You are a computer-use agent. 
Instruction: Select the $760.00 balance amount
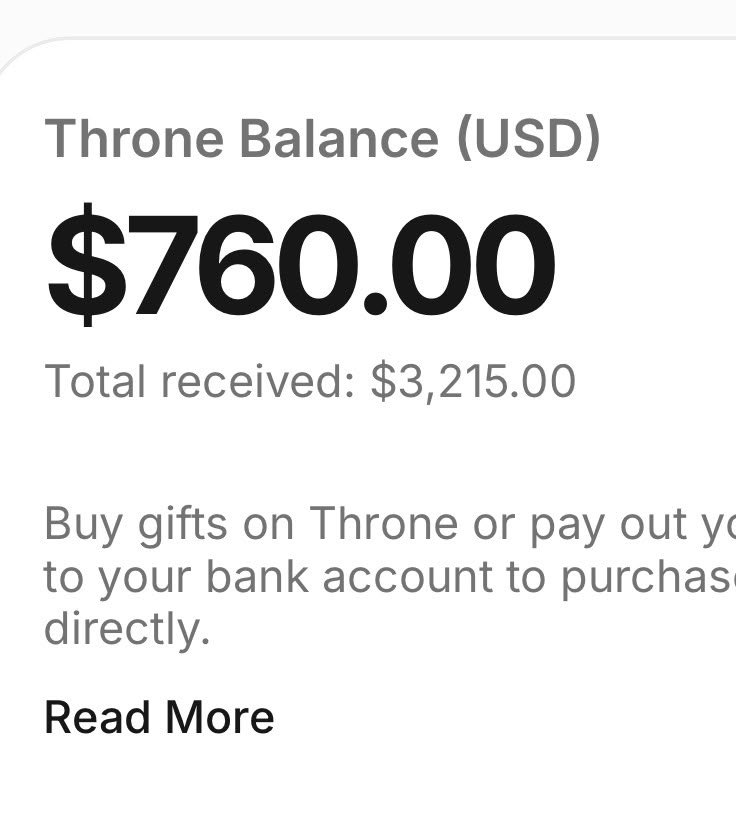[x=301, y=265]
